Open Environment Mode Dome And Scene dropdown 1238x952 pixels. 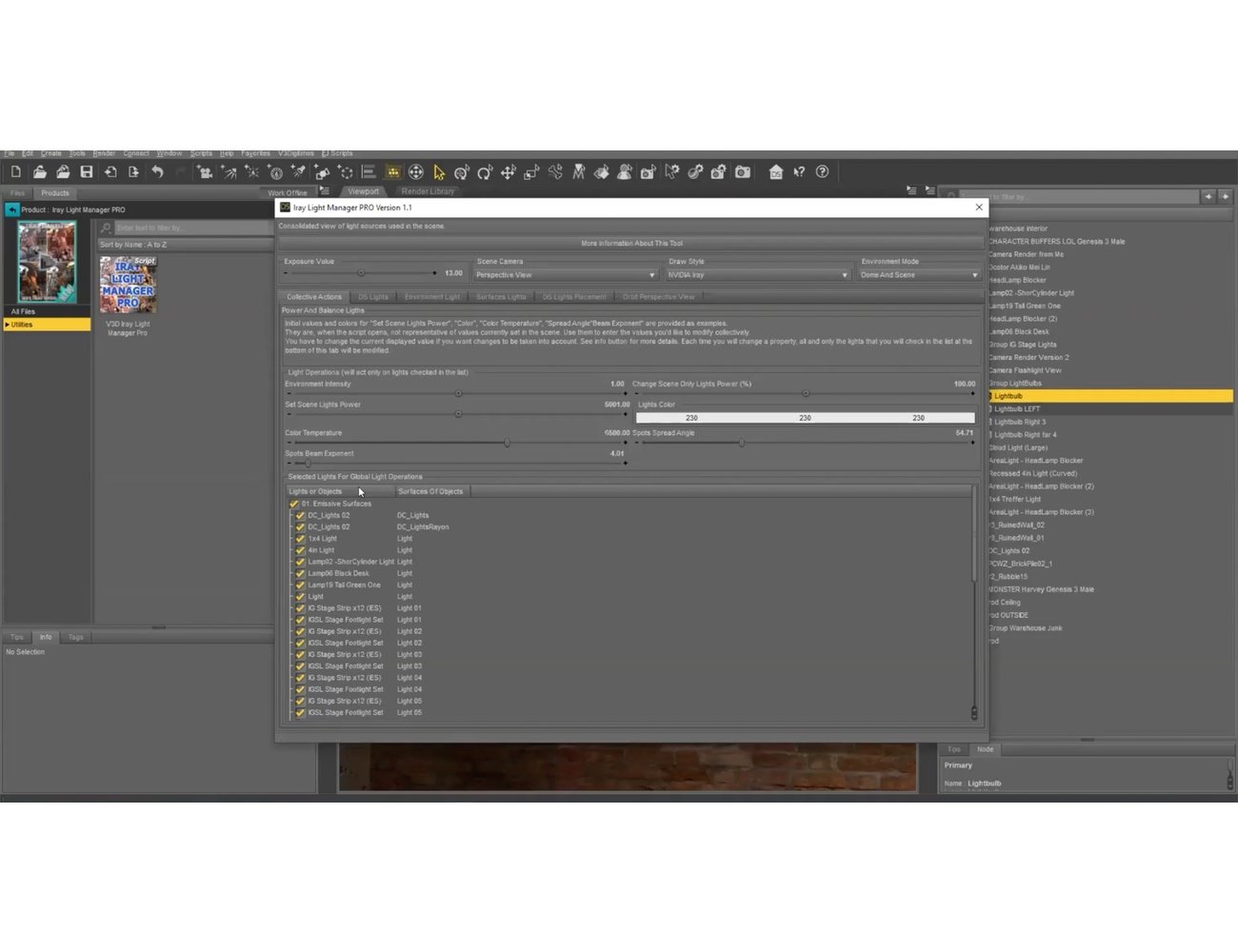(919, 275)
